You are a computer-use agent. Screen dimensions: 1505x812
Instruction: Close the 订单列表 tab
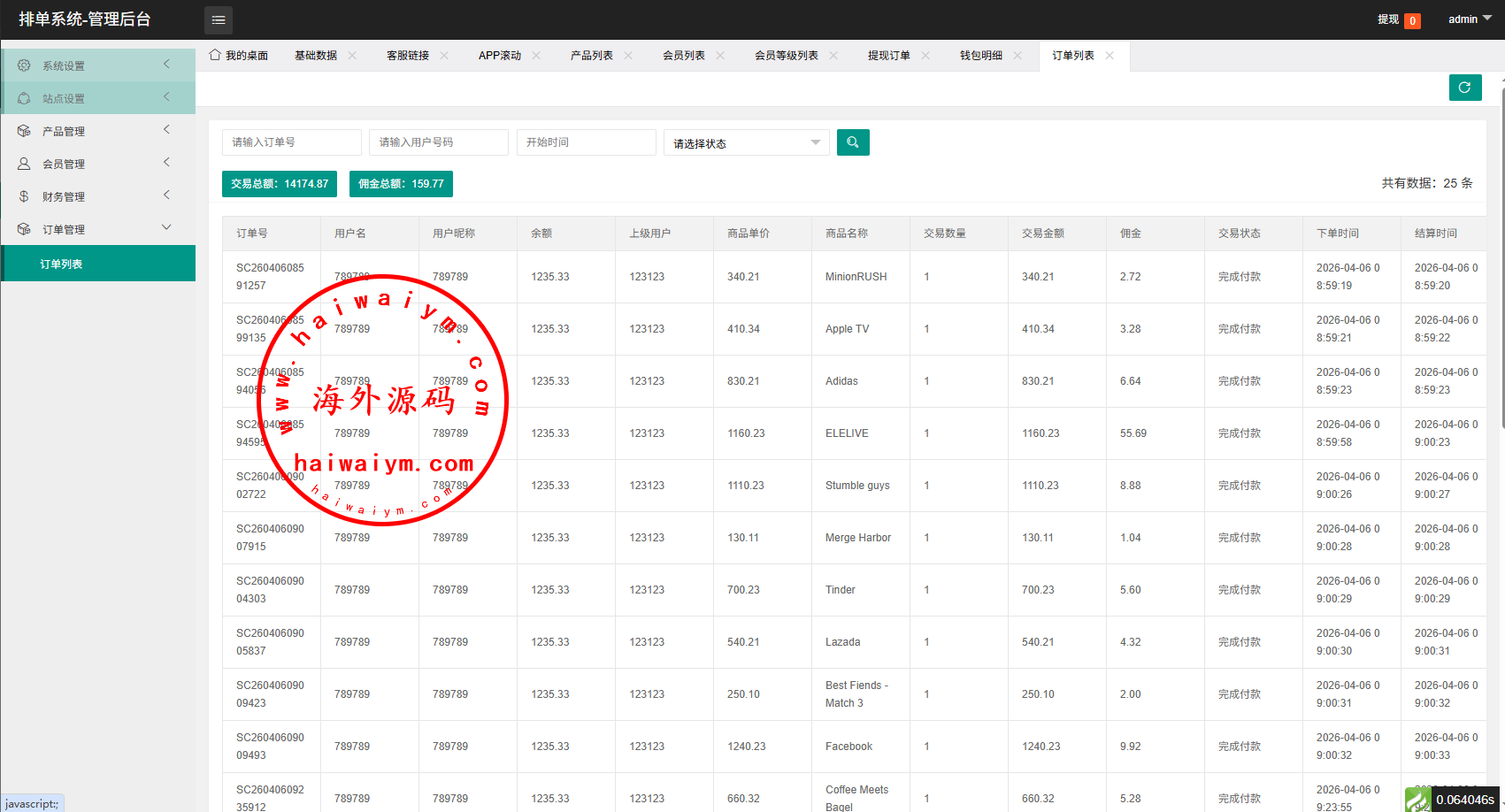click(1110, 56)
